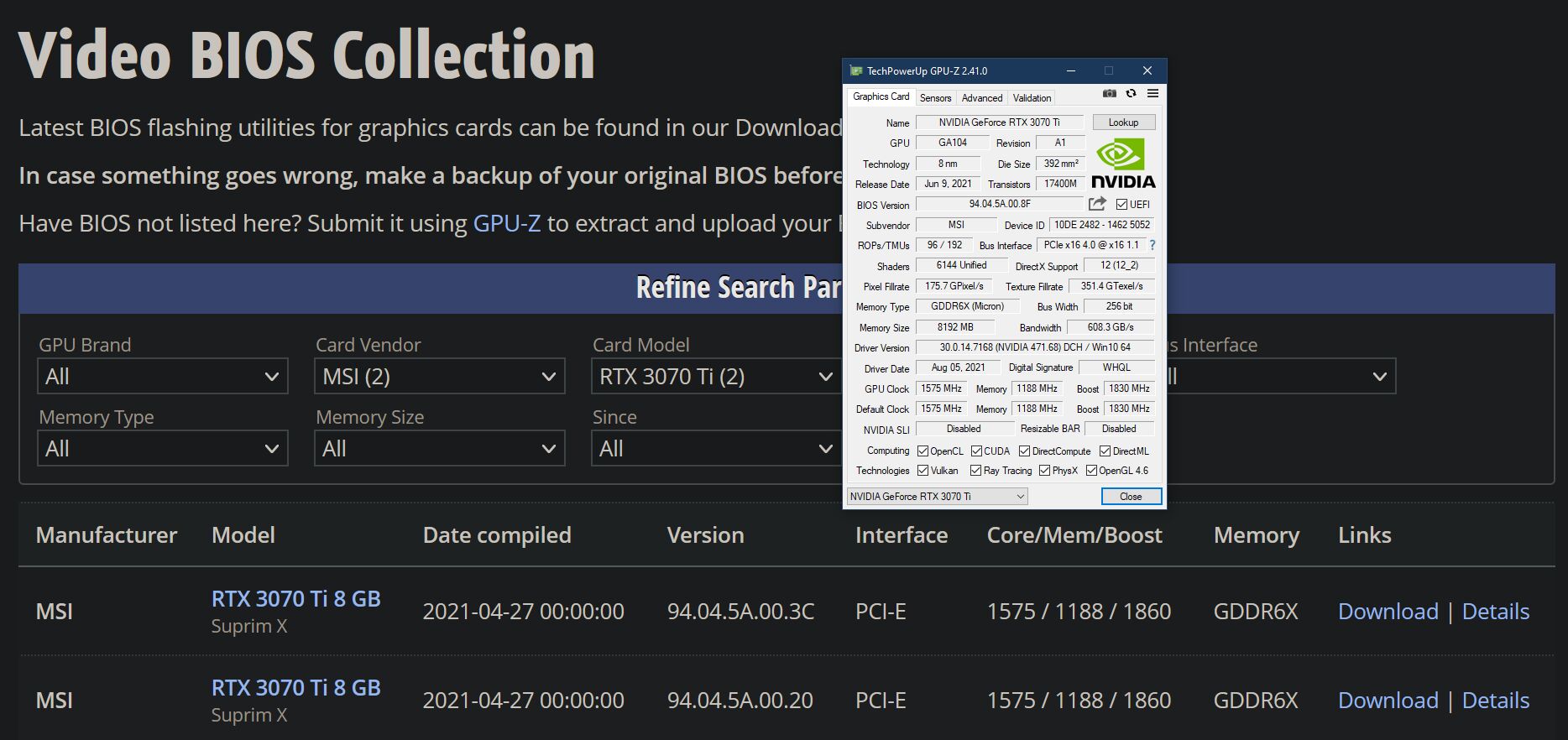This screenshot has height=740, width=1568.
Task: Toggle the CUDA checkbox
Action: tap(976, 451)
